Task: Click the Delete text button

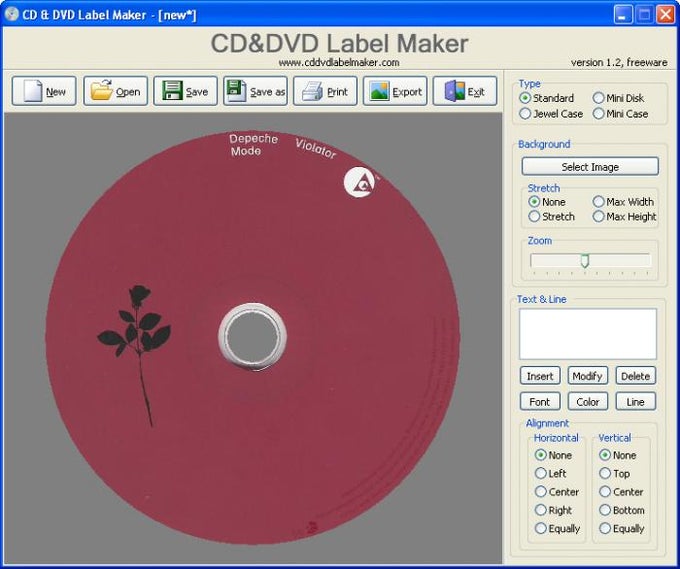Action: point(635,376)
